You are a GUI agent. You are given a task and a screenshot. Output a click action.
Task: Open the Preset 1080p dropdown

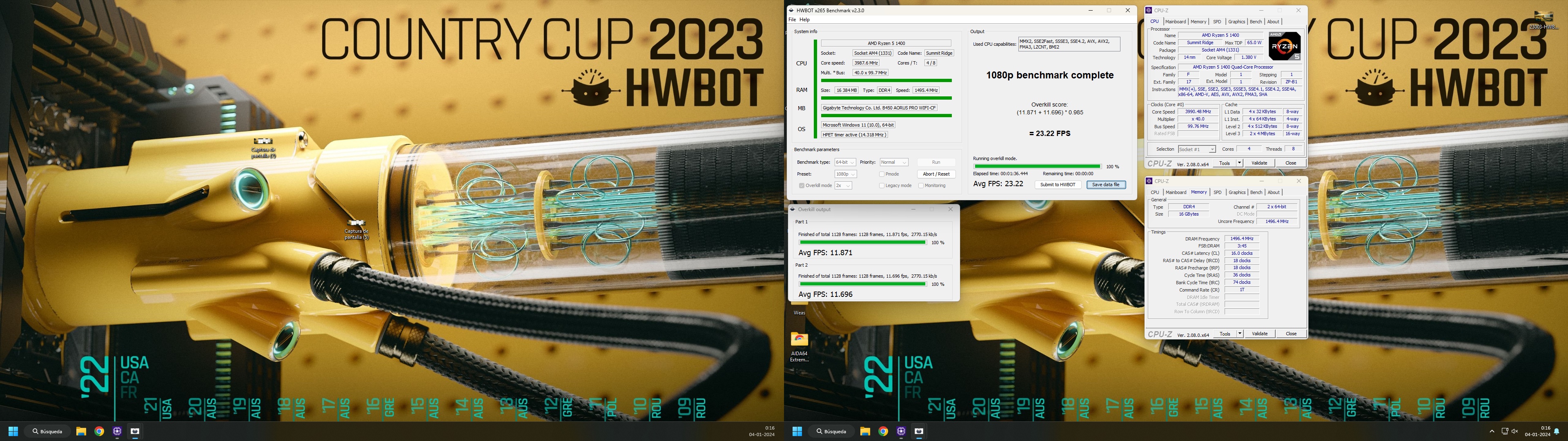point(845,174)
